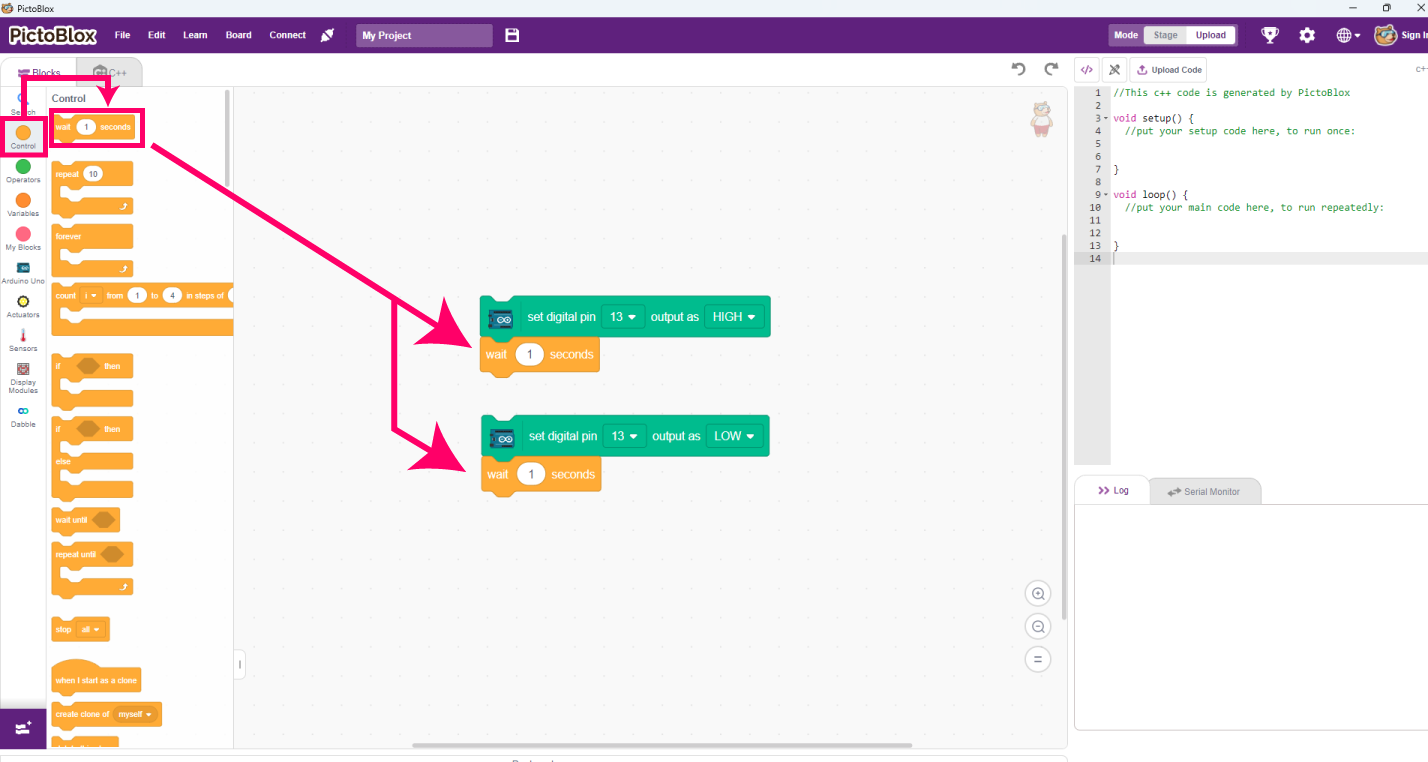Open the Board menu

(x=238, y=35)
